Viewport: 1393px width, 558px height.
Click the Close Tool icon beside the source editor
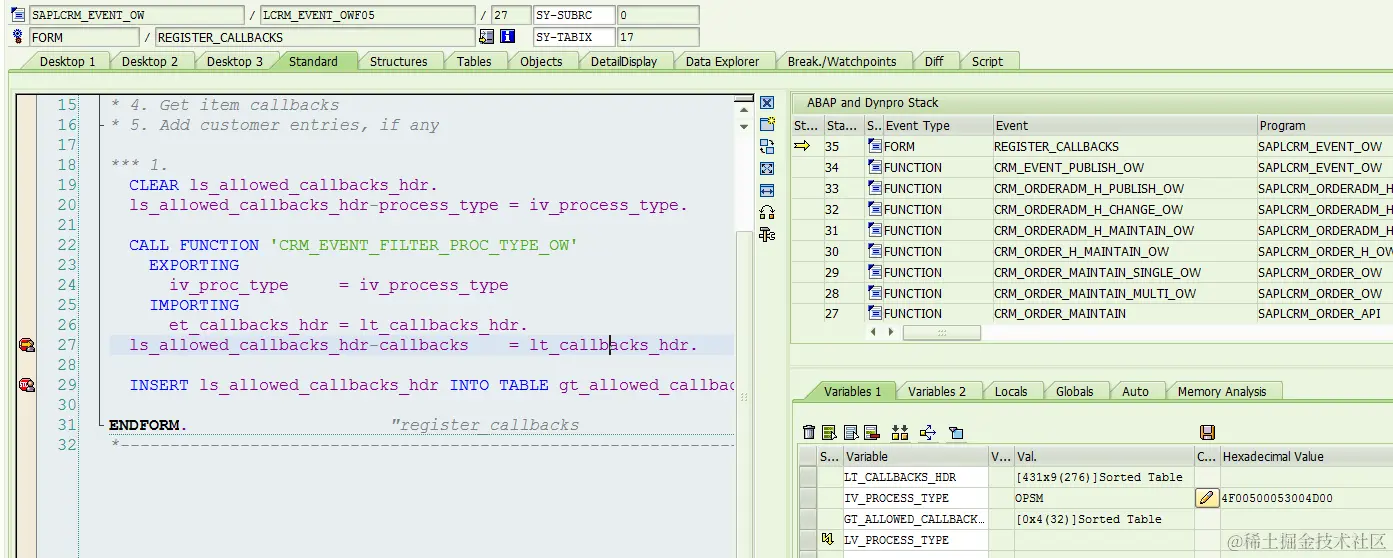pyautogui.click(x=767, y=103)
